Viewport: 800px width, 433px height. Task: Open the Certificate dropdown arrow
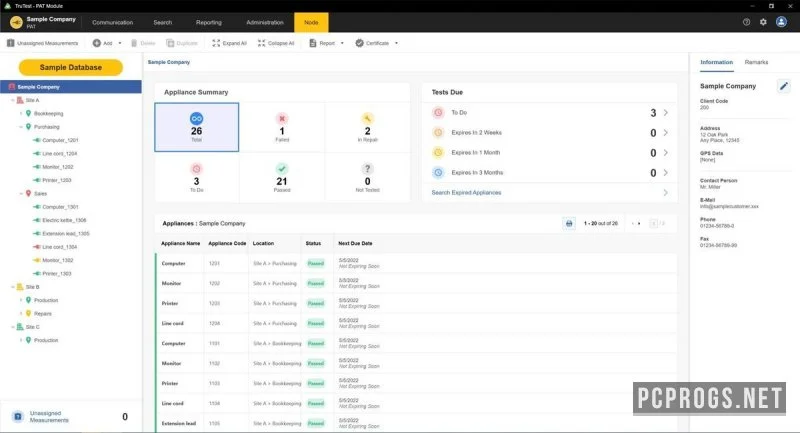click(x=396, y=43)
